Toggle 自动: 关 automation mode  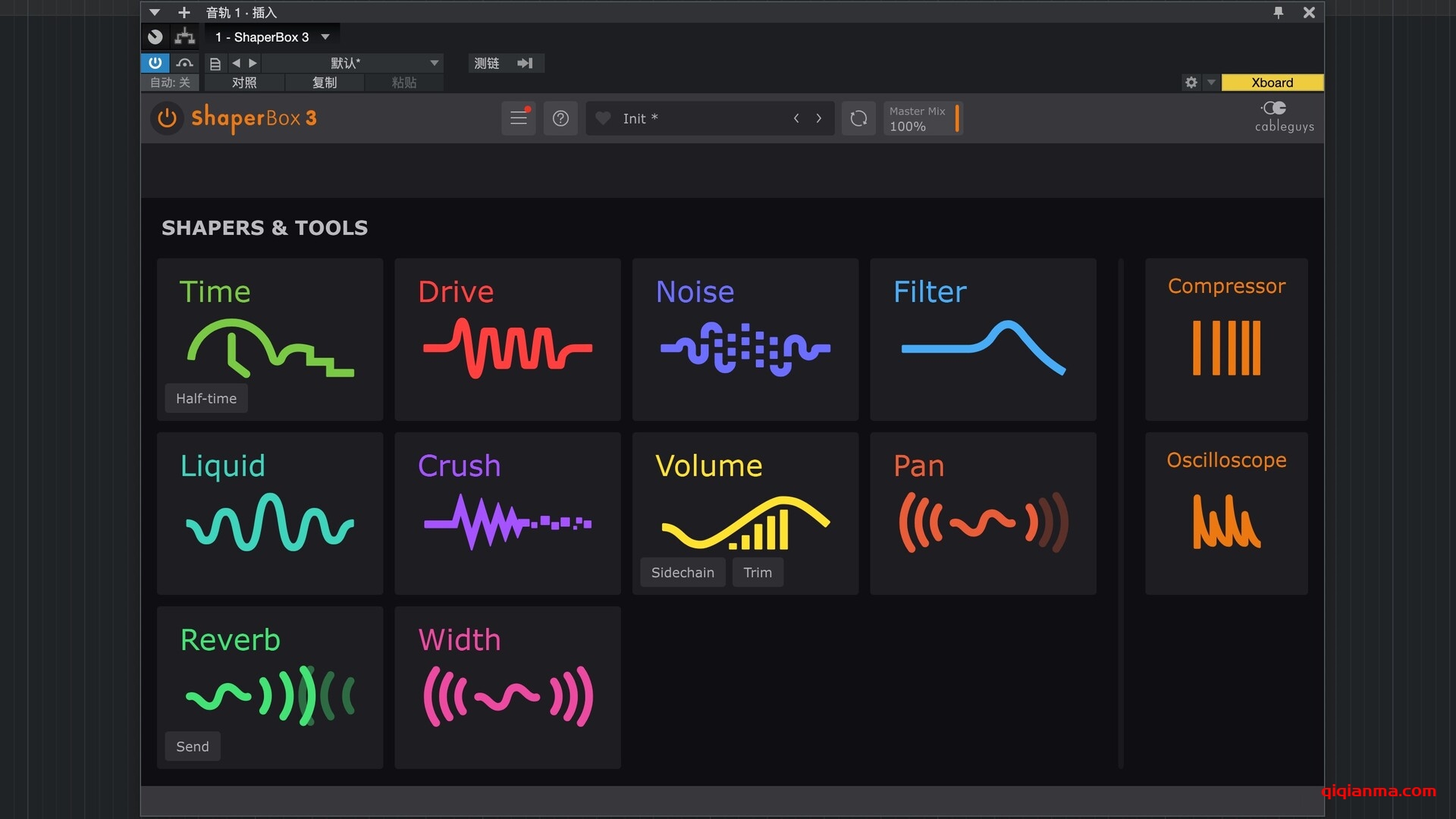[170, 82]
